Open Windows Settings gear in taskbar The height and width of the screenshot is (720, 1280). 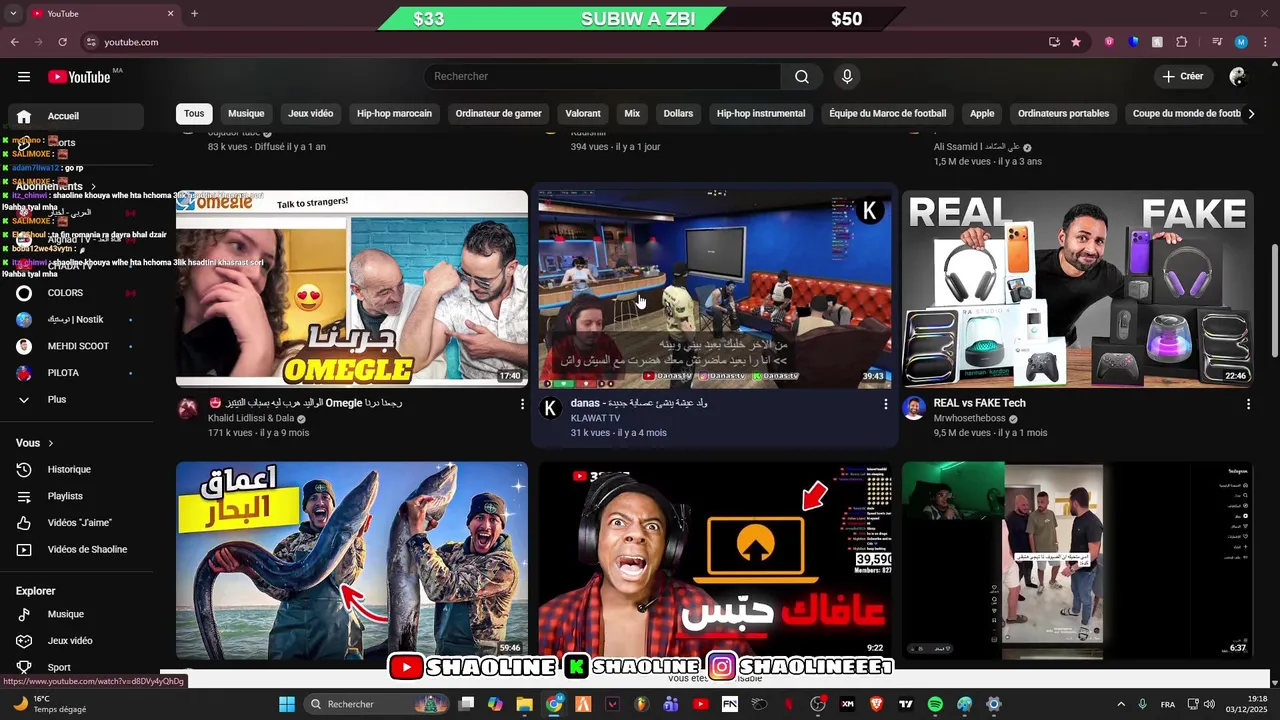[993, 704]
